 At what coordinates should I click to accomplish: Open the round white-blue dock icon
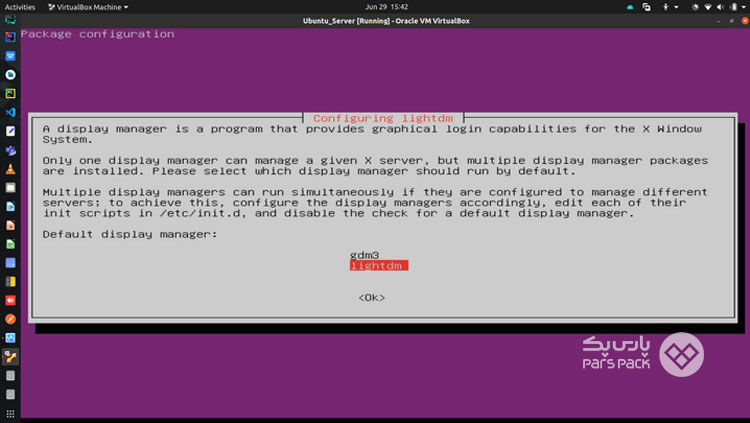tap(10, 75)
